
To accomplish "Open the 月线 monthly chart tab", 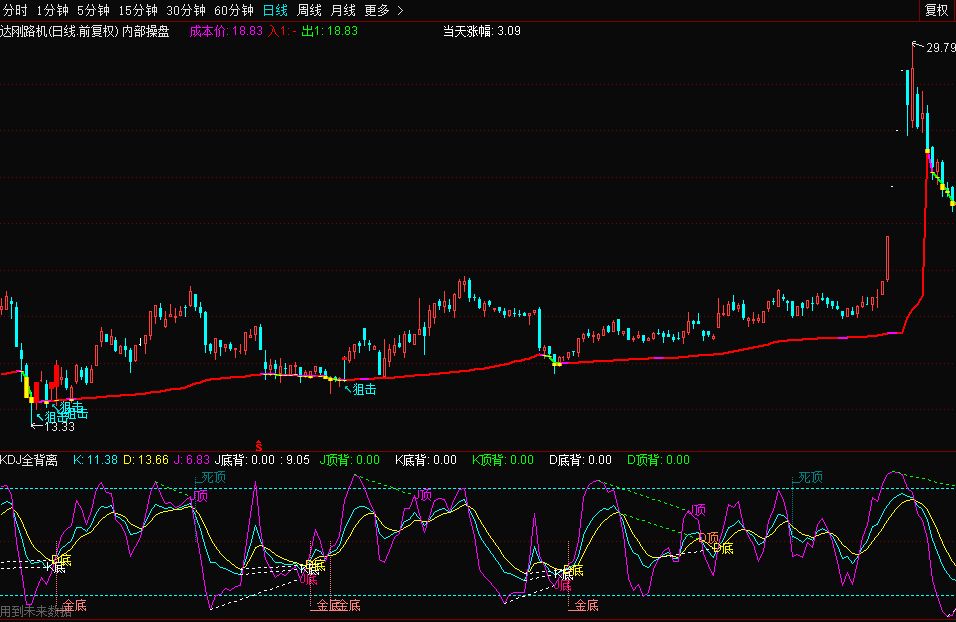I will coord(343,10).
